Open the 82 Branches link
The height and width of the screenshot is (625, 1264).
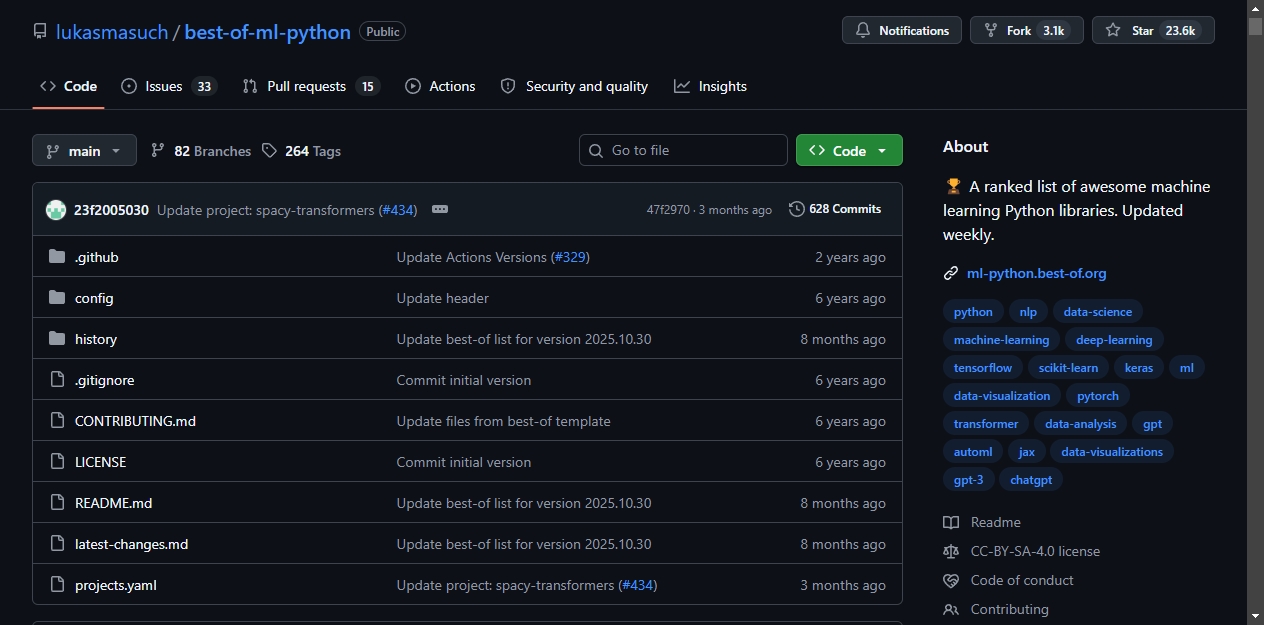201,151
